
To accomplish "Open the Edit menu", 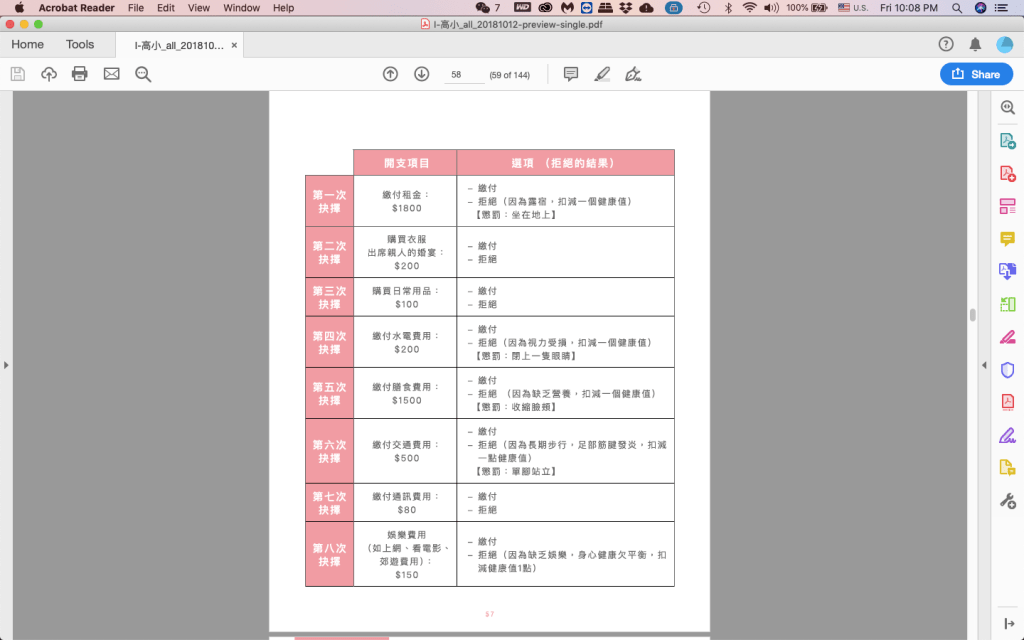I will (165, 8).
